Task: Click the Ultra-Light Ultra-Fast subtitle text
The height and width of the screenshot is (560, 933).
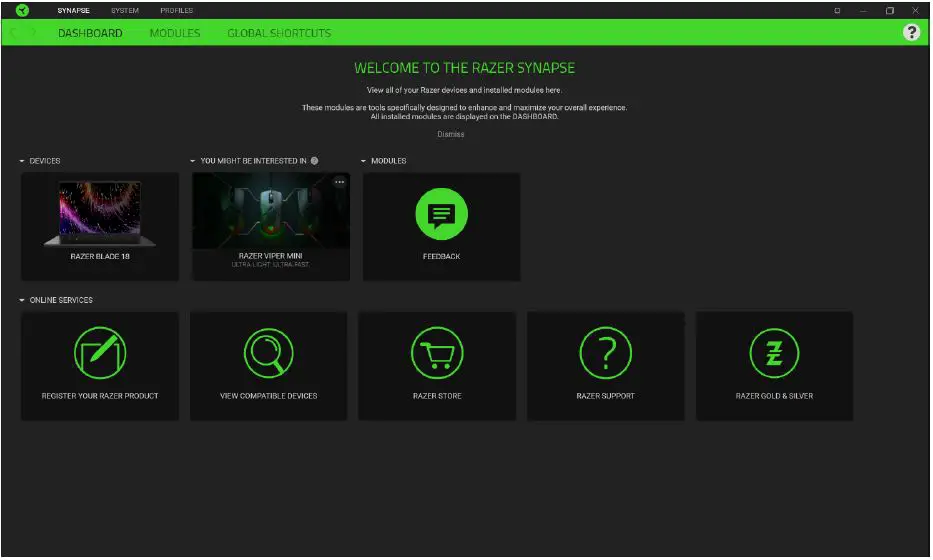Action: point(271,265)
